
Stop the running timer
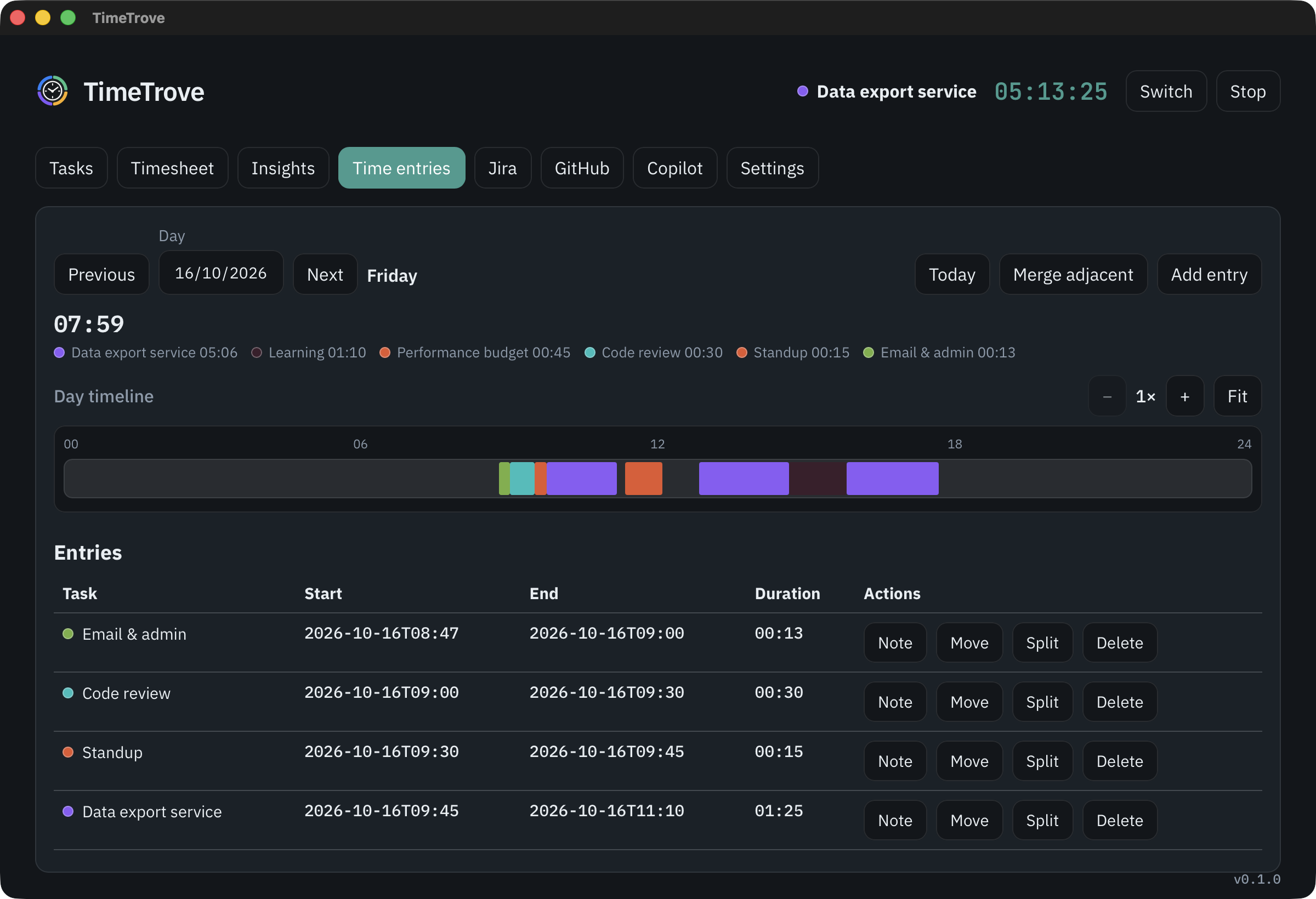click(x=1247, y=91)
